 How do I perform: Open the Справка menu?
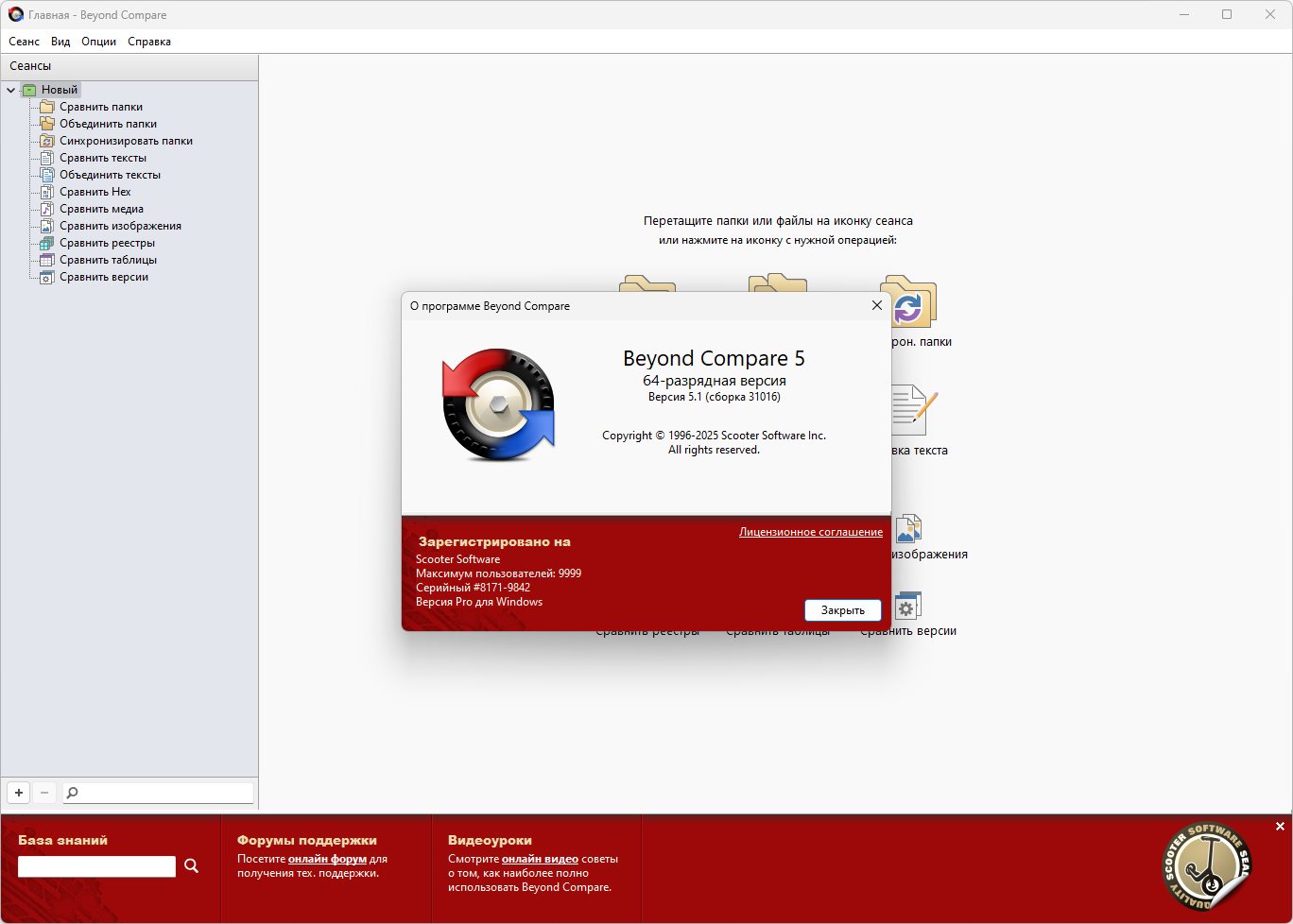[149, 42]
